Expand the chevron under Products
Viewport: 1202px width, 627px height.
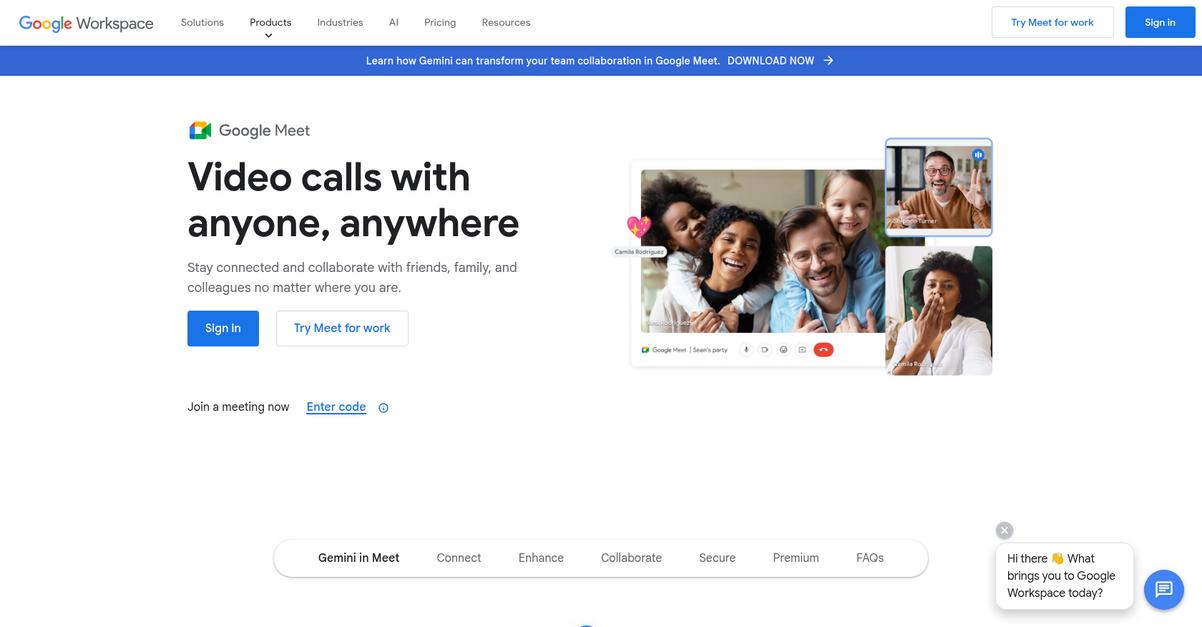click(268, 36)
